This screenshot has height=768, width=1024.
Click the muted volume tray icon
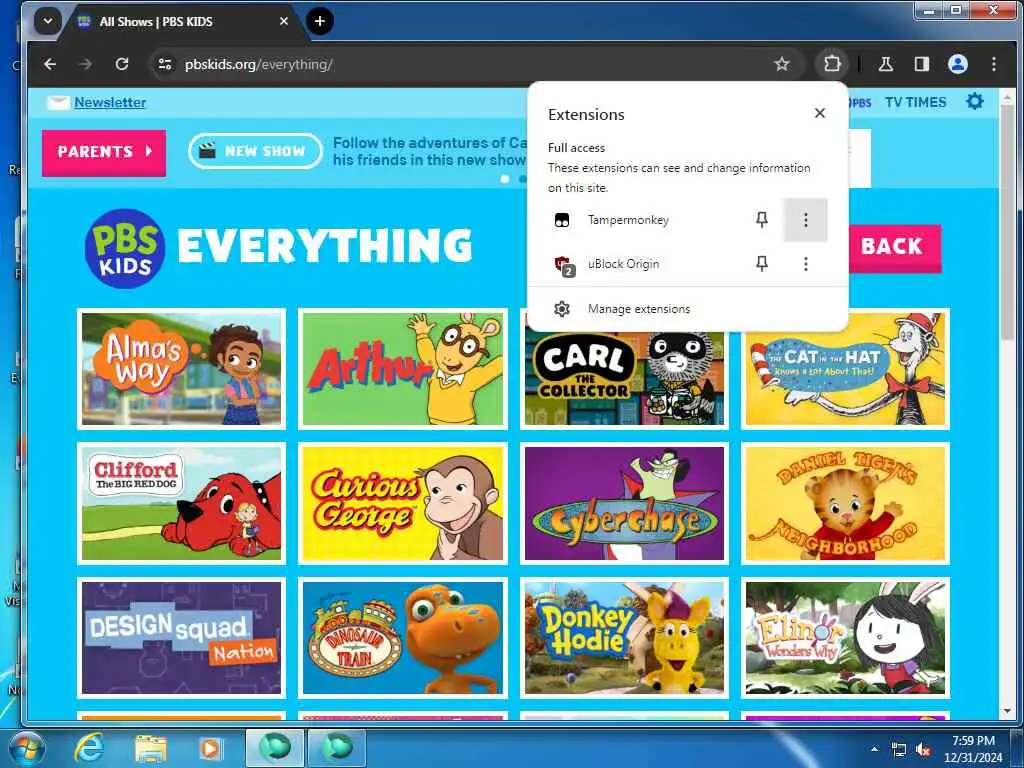coord(923,750)
